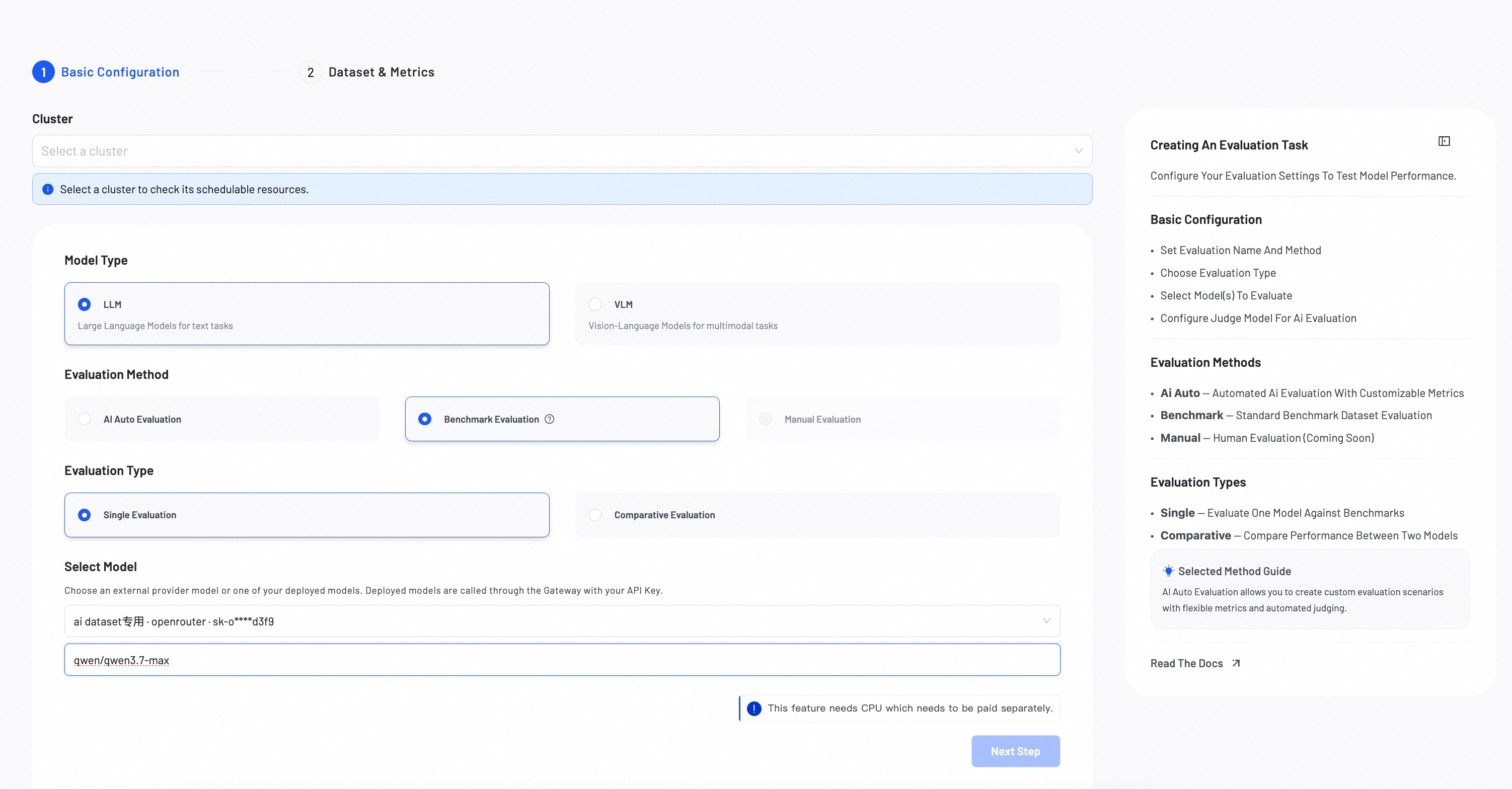Click the external-link arrow next to Read The Docs
Screen dimensions: 1512x789
click(1236, 663)
